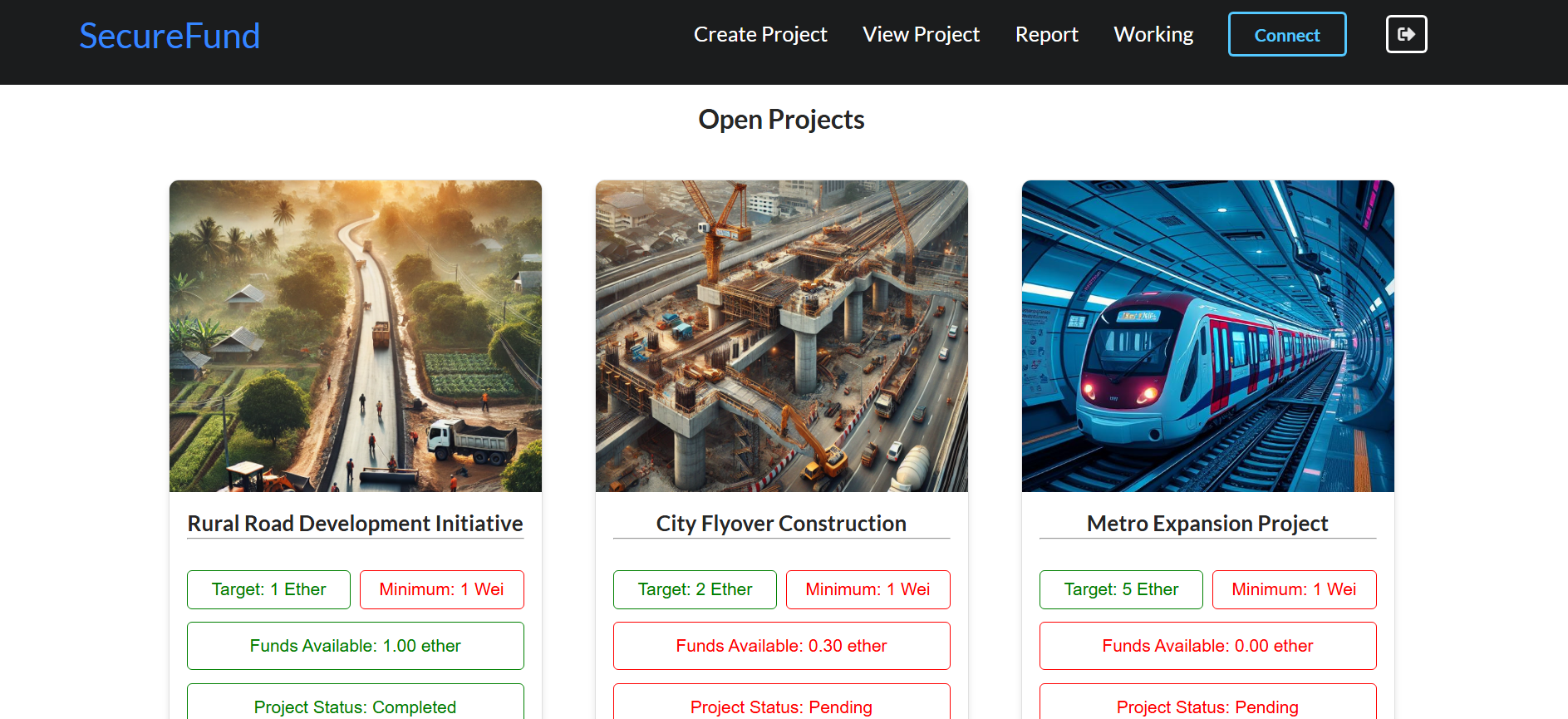Select the Metro Expansion Project title
This screenshot has height=719, width=1568.
1207,524
